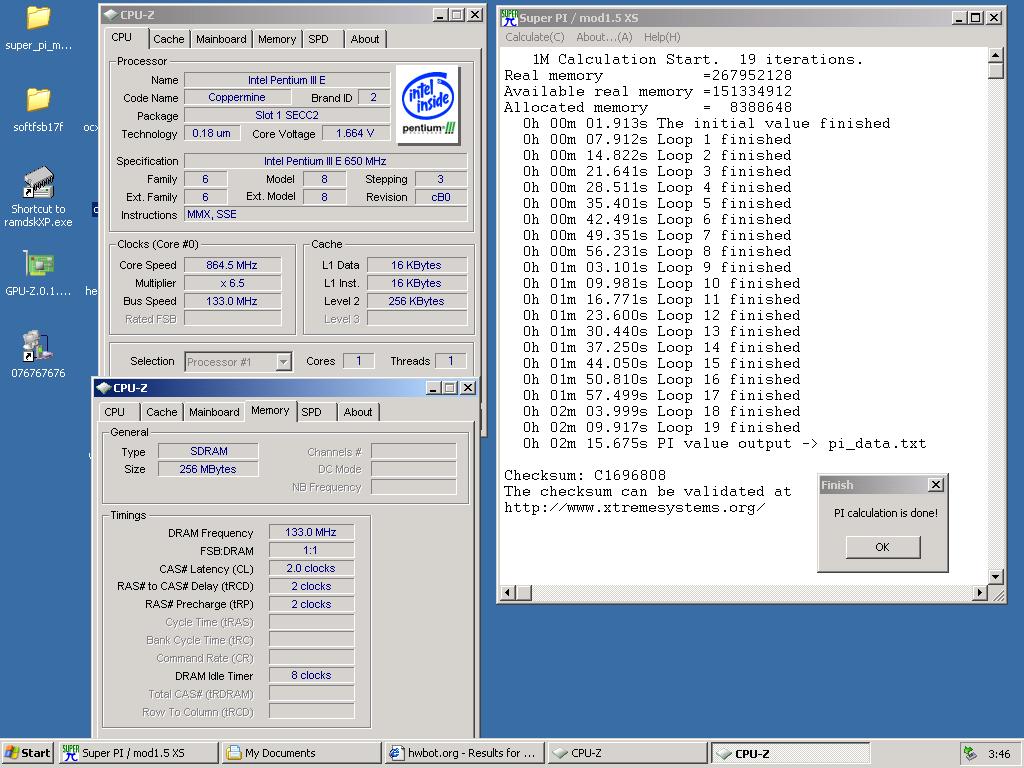Open About tab in back CPU-Z window
The height and width of the screenshot is (768, 1024).
tap(364, 39)
